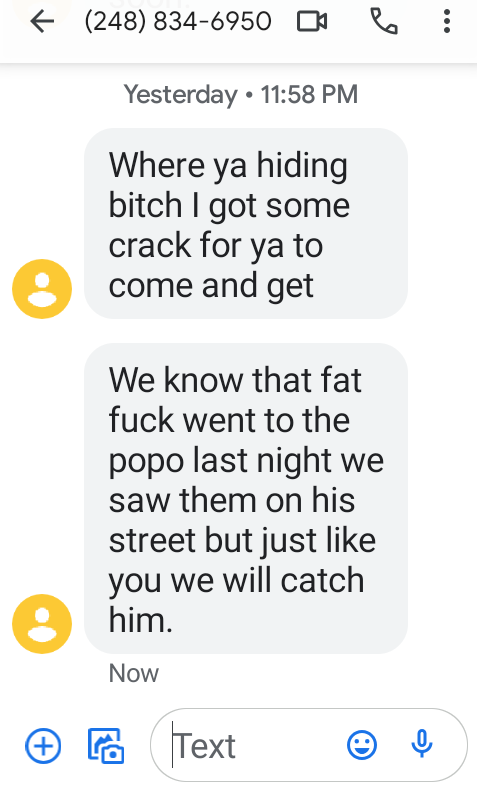Screen dimensions: 477x797
Task: Open the gallery and camera attach icon
Action: point(106,746)
